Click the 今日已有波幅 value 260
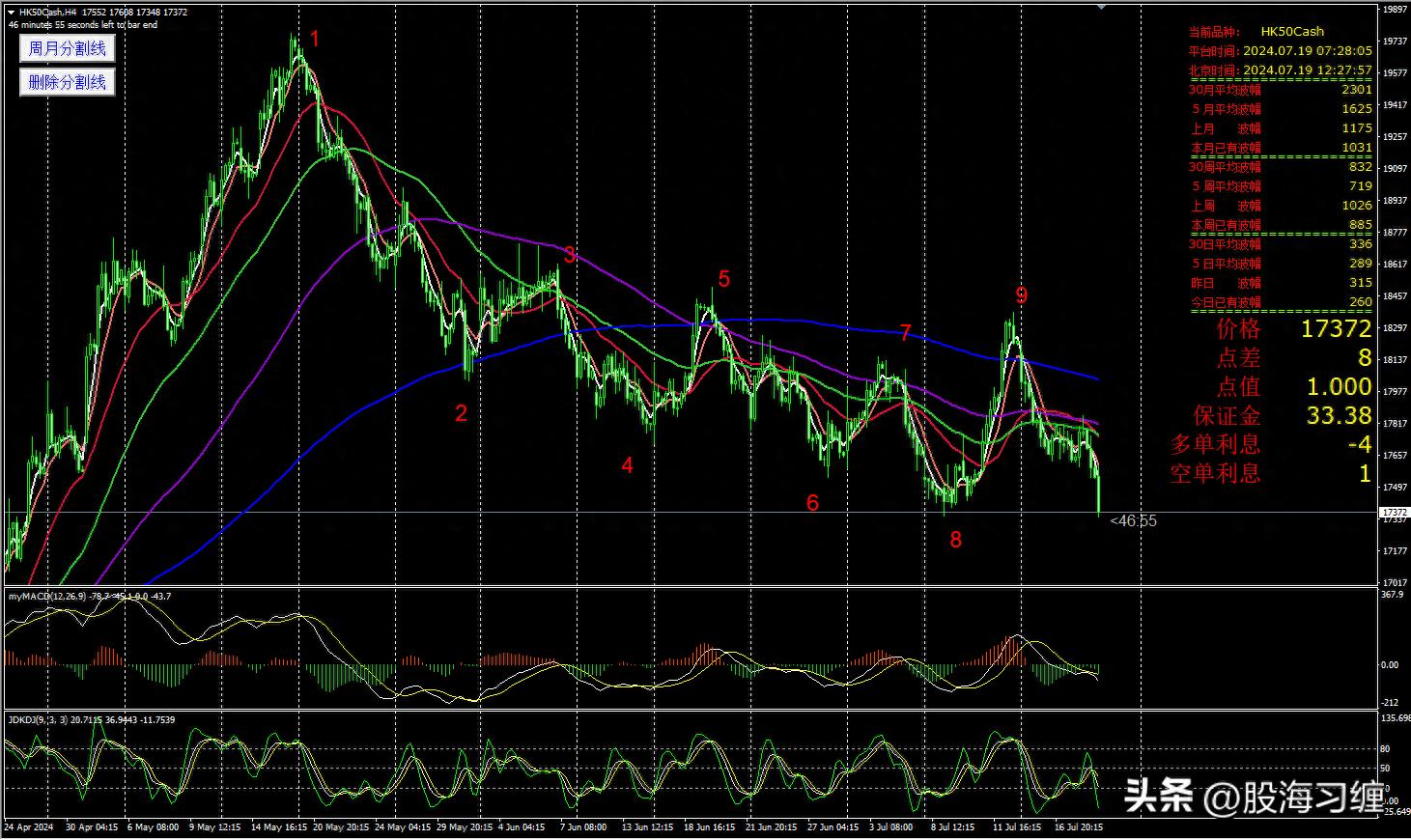This screenshot has height=840, width=1411. (1361, 302)
